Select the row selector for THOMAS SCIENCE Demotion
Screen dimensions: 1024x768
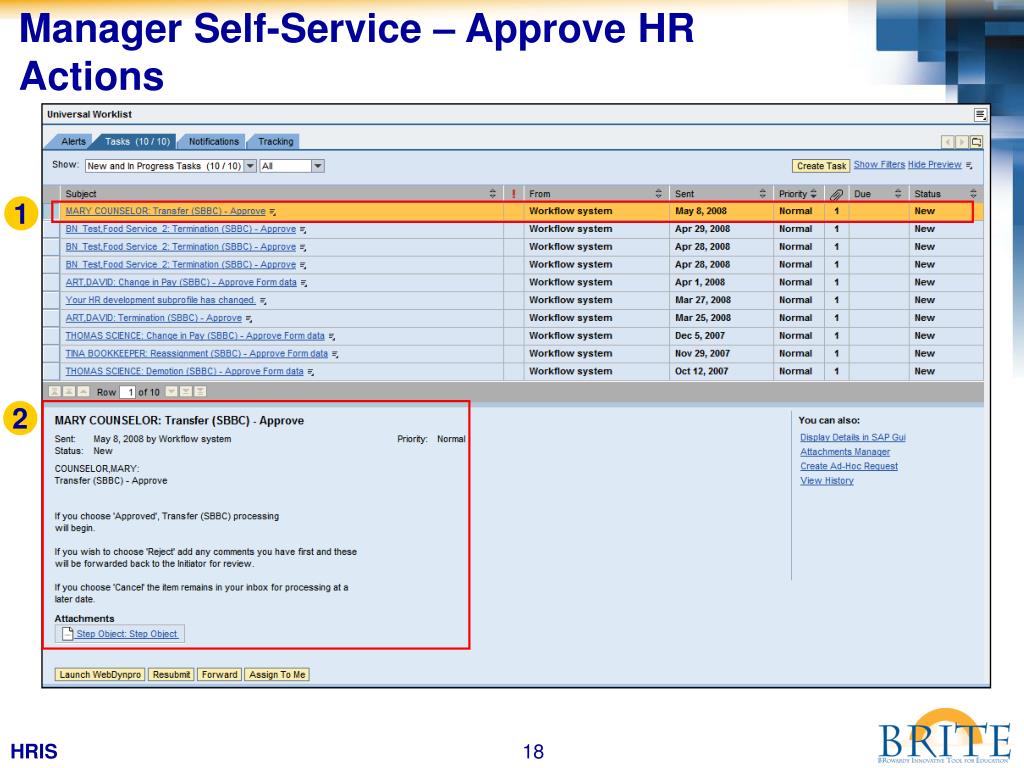(52, 371)
